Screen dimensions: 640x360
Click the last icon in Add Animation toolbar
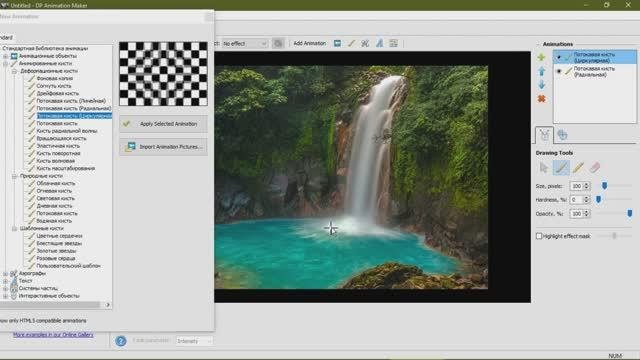coord(393,43)
